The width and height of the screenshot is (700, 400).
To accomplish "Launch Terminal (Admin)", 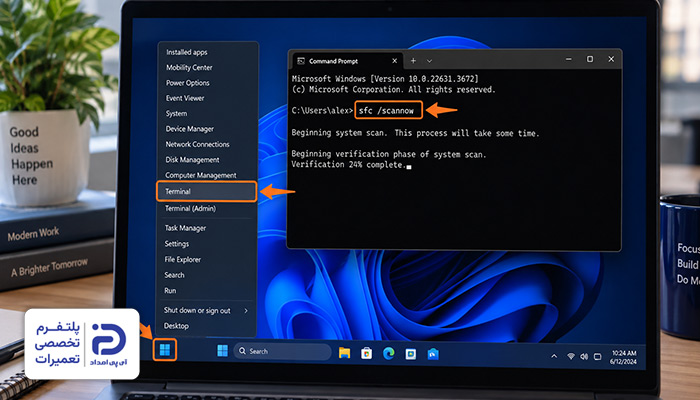I will pyautogui.click(x=190, y=208).
